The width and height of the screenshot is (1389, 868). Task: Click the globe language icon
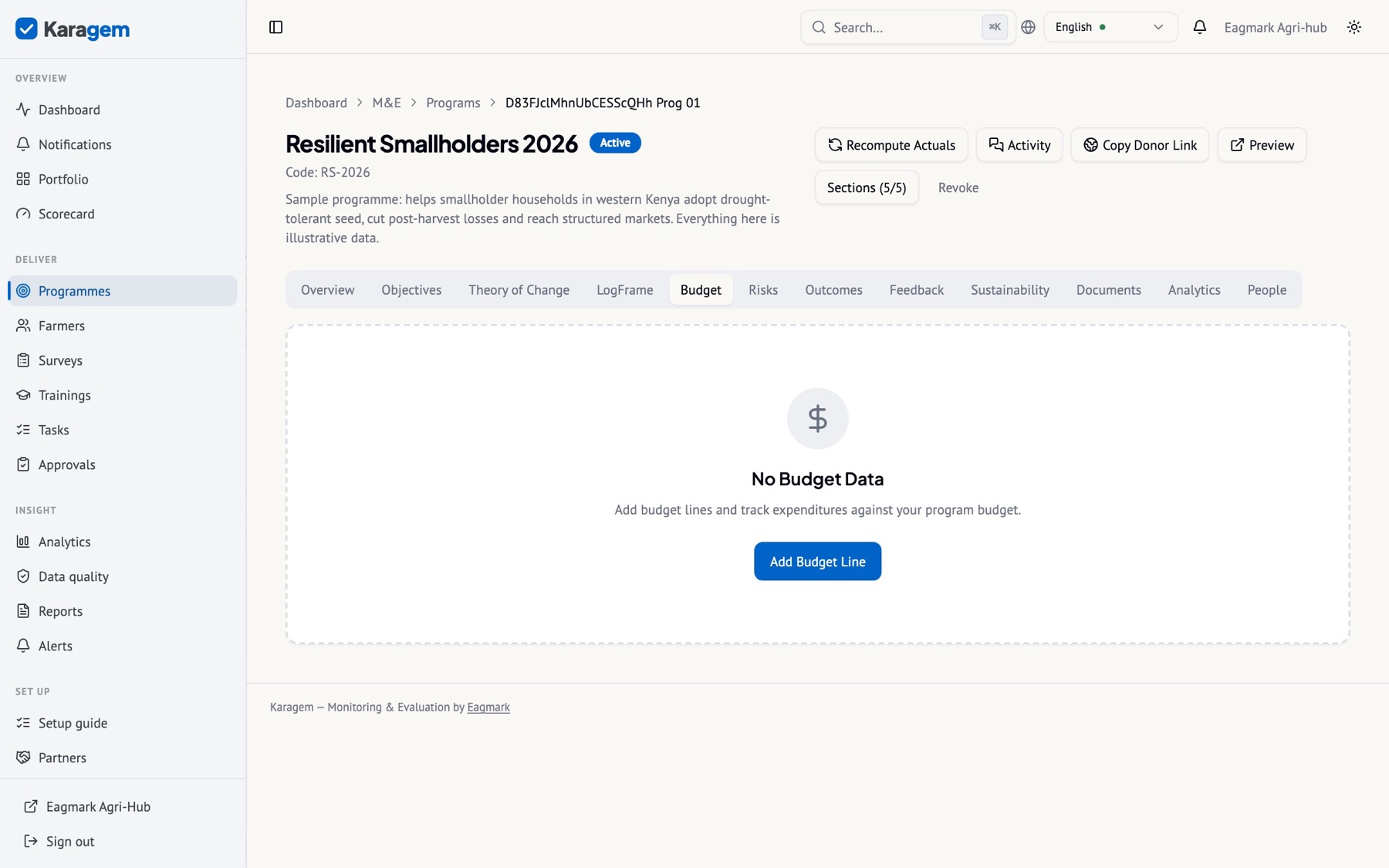pos(1028,27)
